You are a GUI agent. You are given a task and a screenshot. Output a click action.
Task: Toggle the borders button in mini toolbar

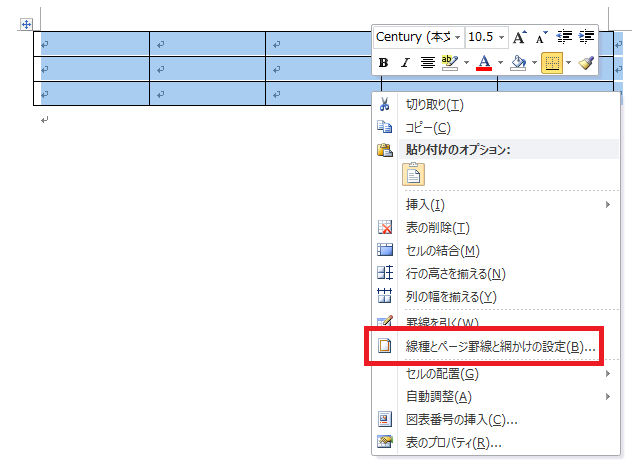pos(551,63)
